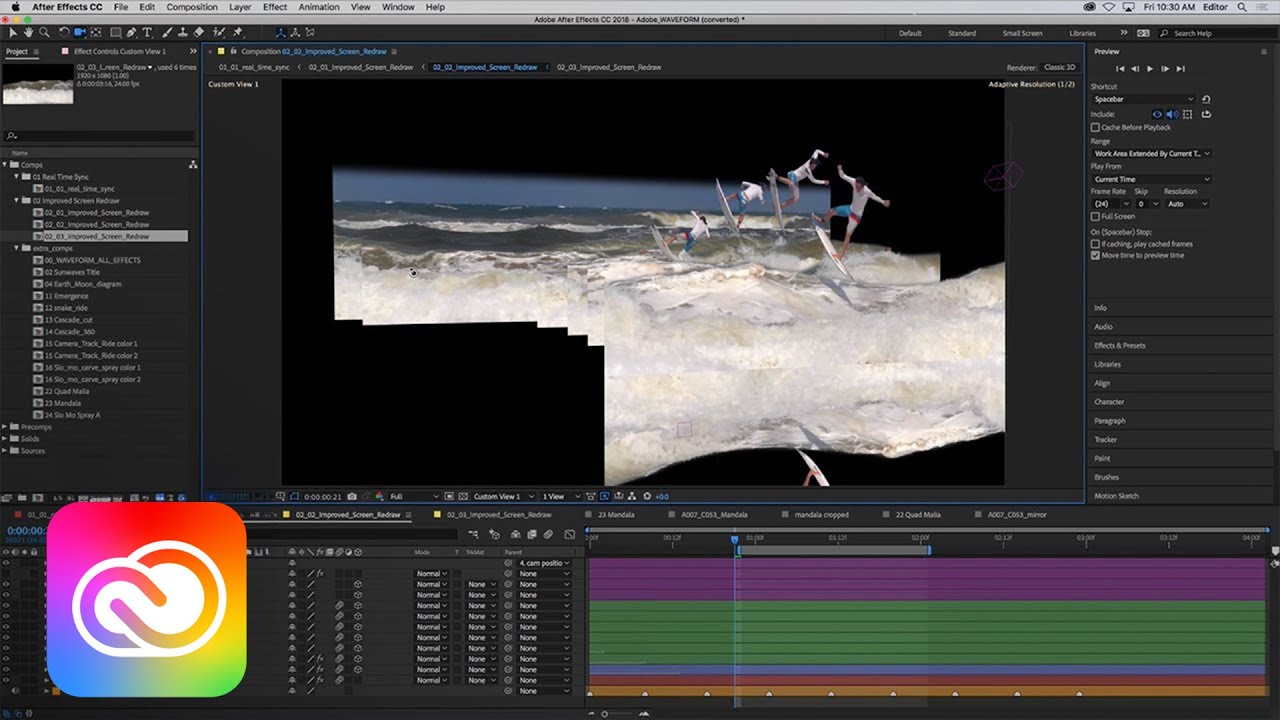Screen dimensions: 1280x720
Task: Click the current time indicator in timeline
Action: (735, 539)
